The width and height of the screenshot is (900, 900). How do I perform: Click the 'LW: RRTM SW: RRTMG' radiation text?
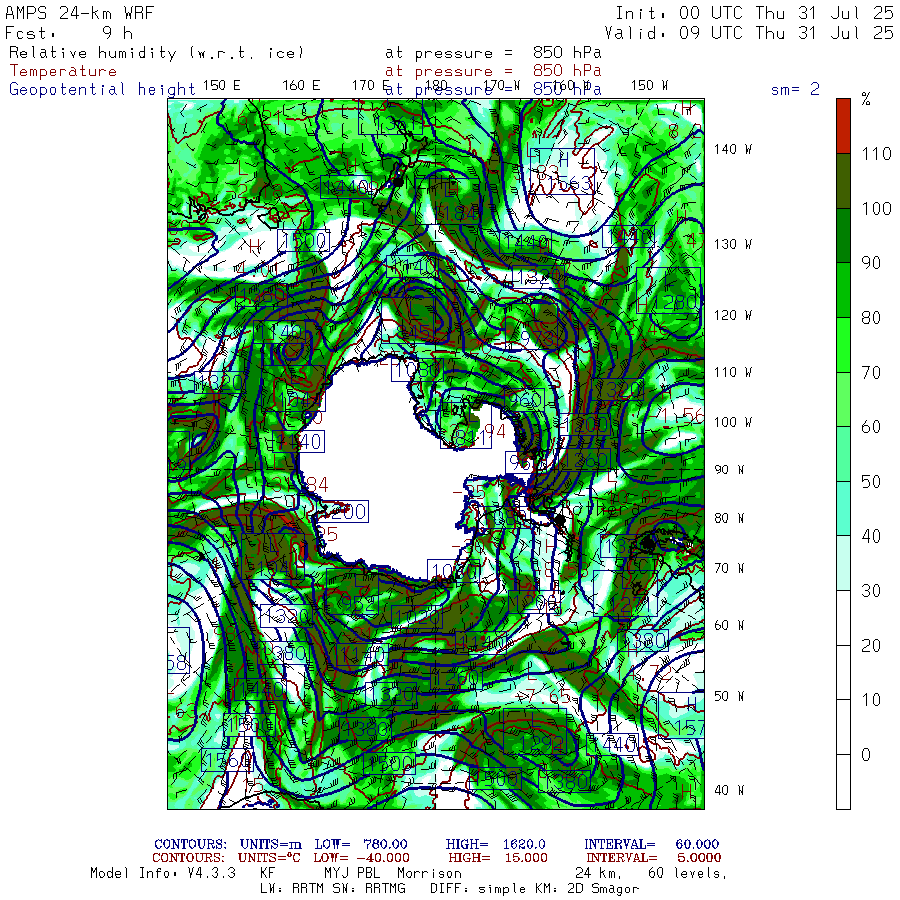point(333,889)
